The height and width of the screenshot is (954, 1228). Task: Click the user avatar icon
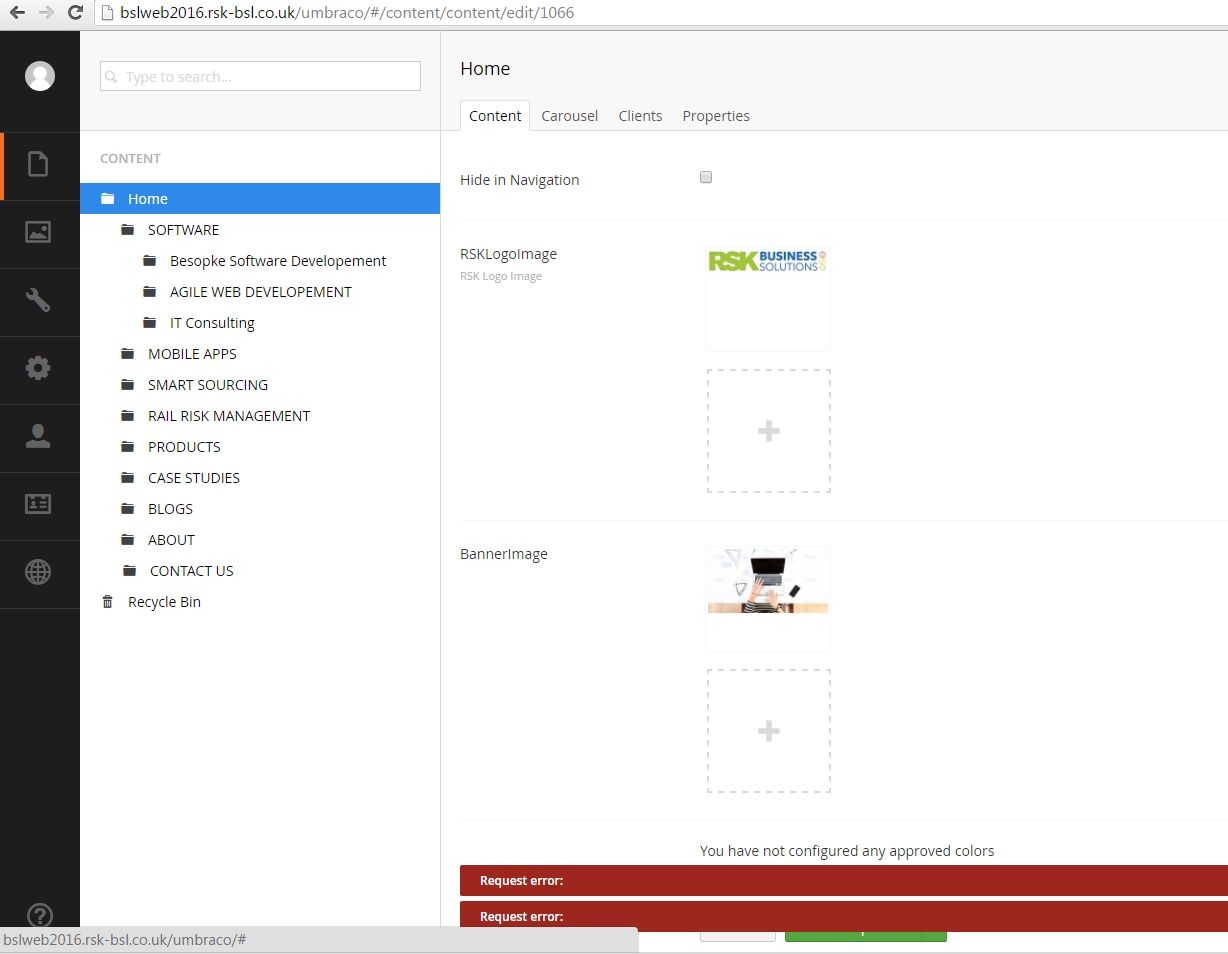tap(40, 76)
